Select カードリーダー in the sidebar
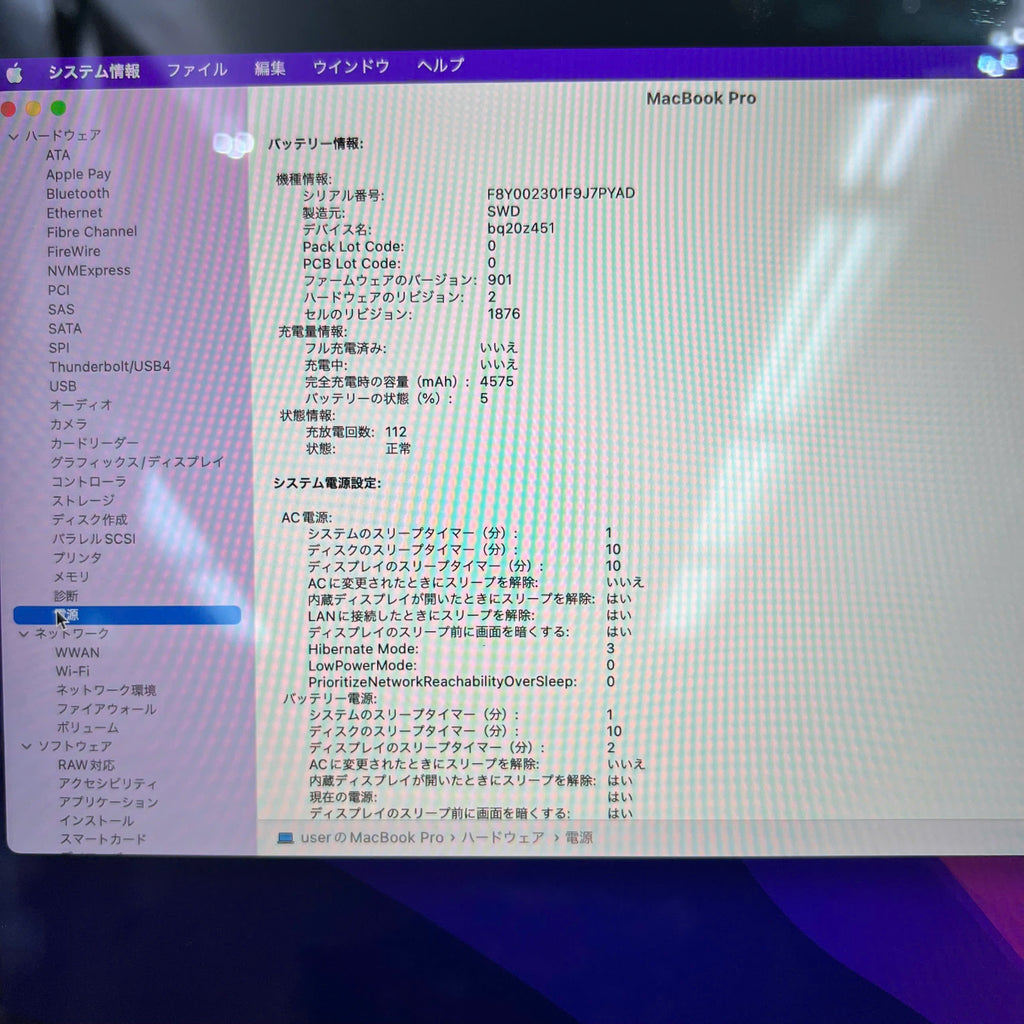Screen dimensions: 1024x1024 [x=94, y=443]
